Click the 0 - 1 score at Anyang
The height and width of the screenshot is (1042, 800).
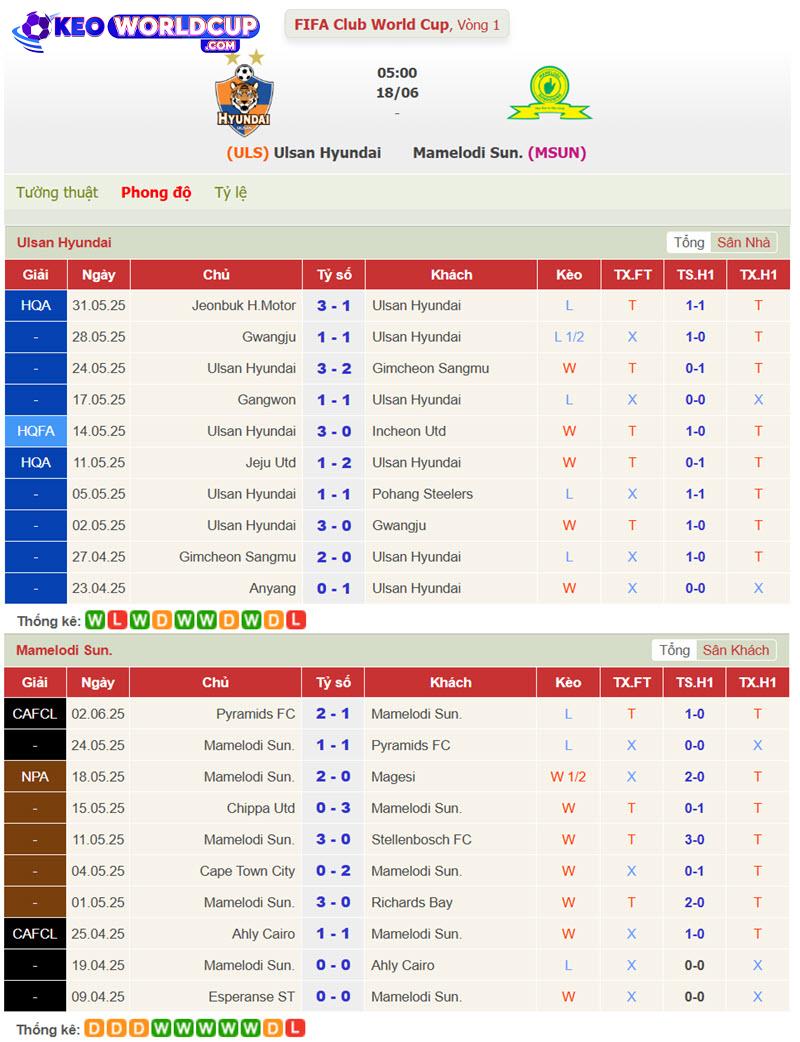pos(334,588)
